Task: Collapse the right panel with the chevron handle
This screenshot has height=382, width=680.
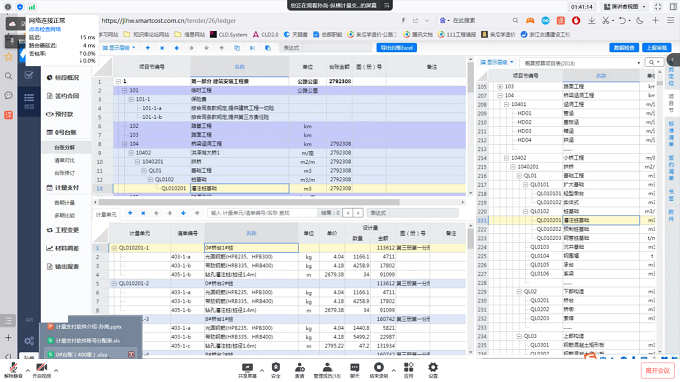Action: point(673,60)
